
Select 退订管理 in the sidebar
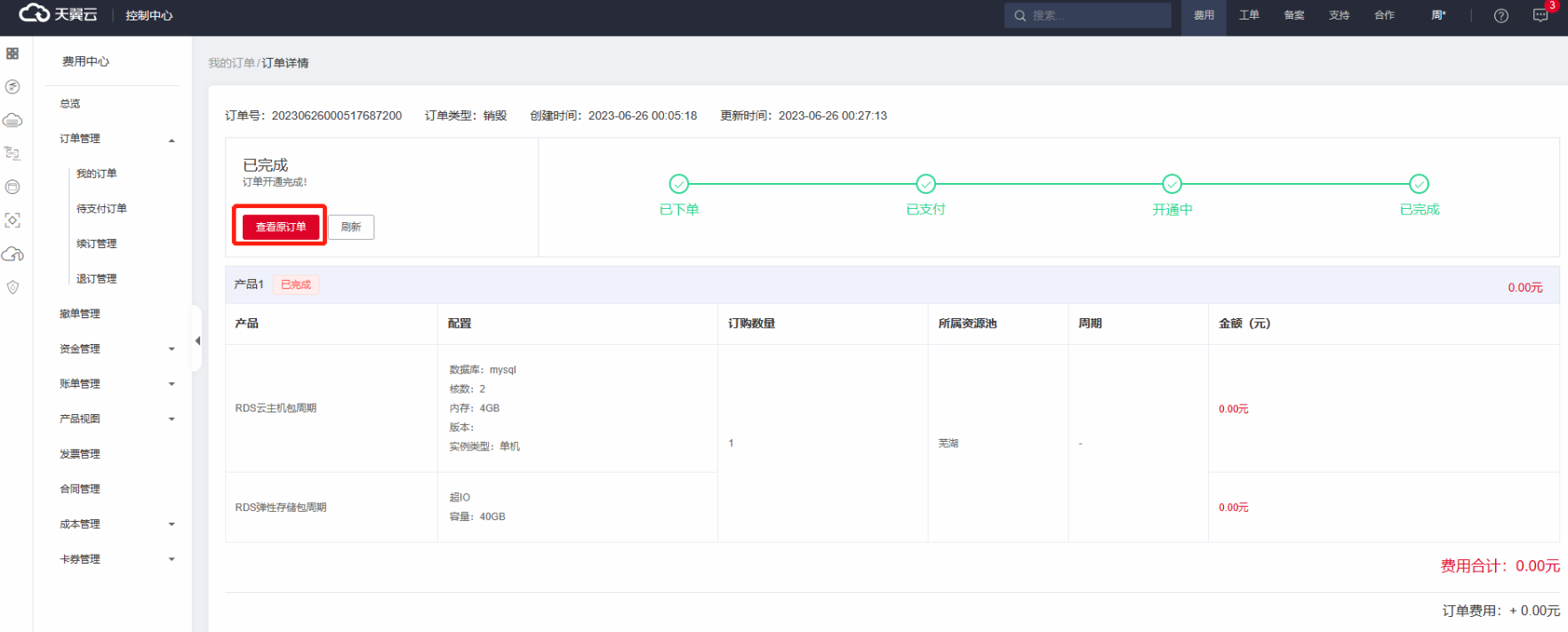96,279
